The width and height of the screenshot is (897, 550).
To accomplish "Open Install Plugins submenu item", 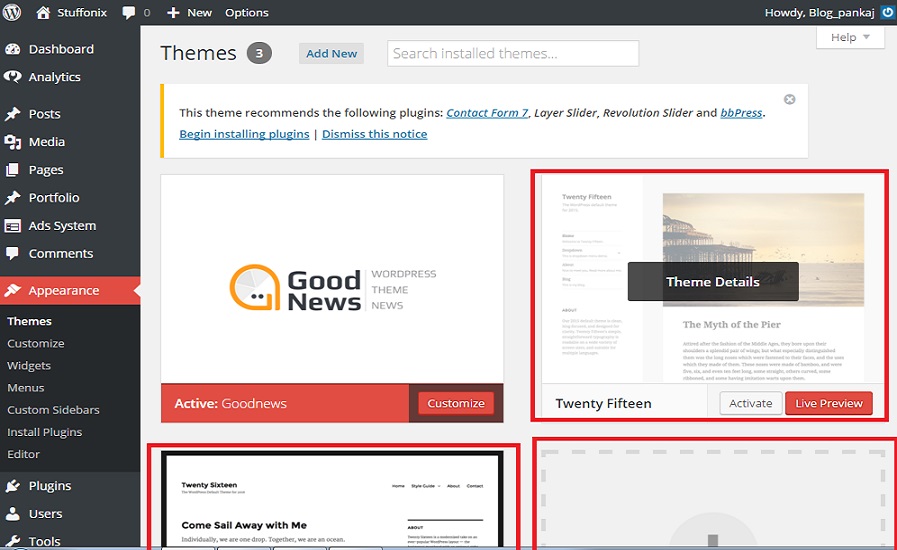I will pos(45,432).
